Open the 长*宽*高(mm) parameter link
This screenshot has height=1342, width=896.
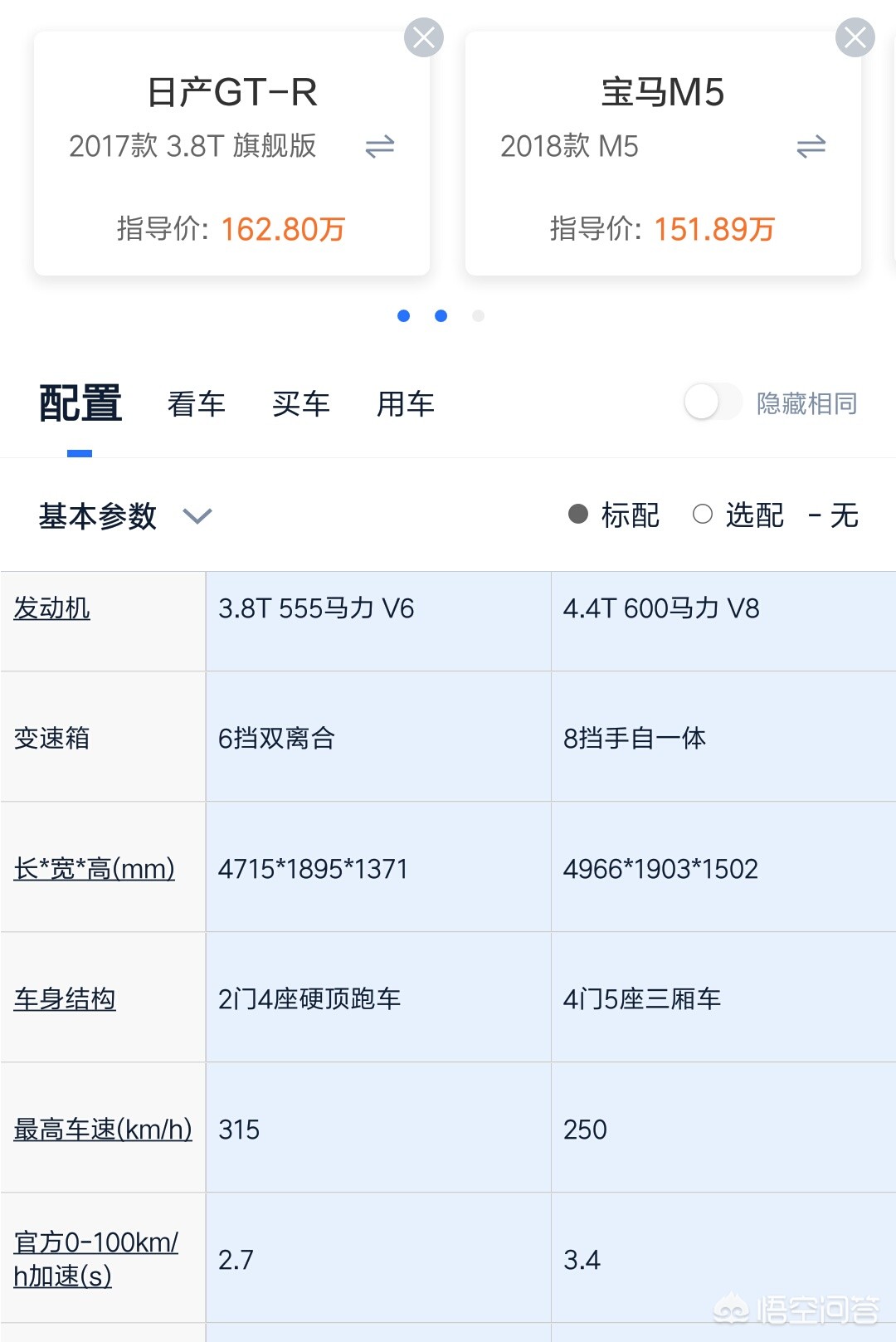click(95, 869)
